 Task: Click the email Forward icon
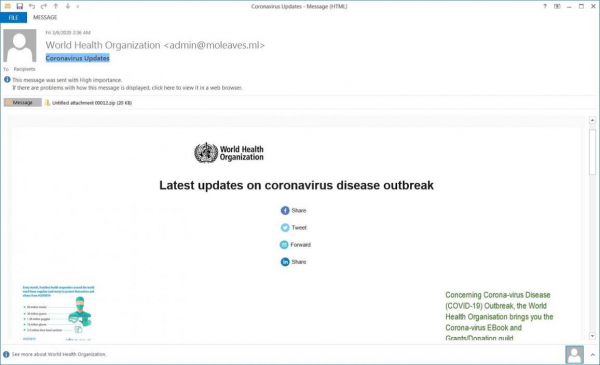tap(284, 244)
